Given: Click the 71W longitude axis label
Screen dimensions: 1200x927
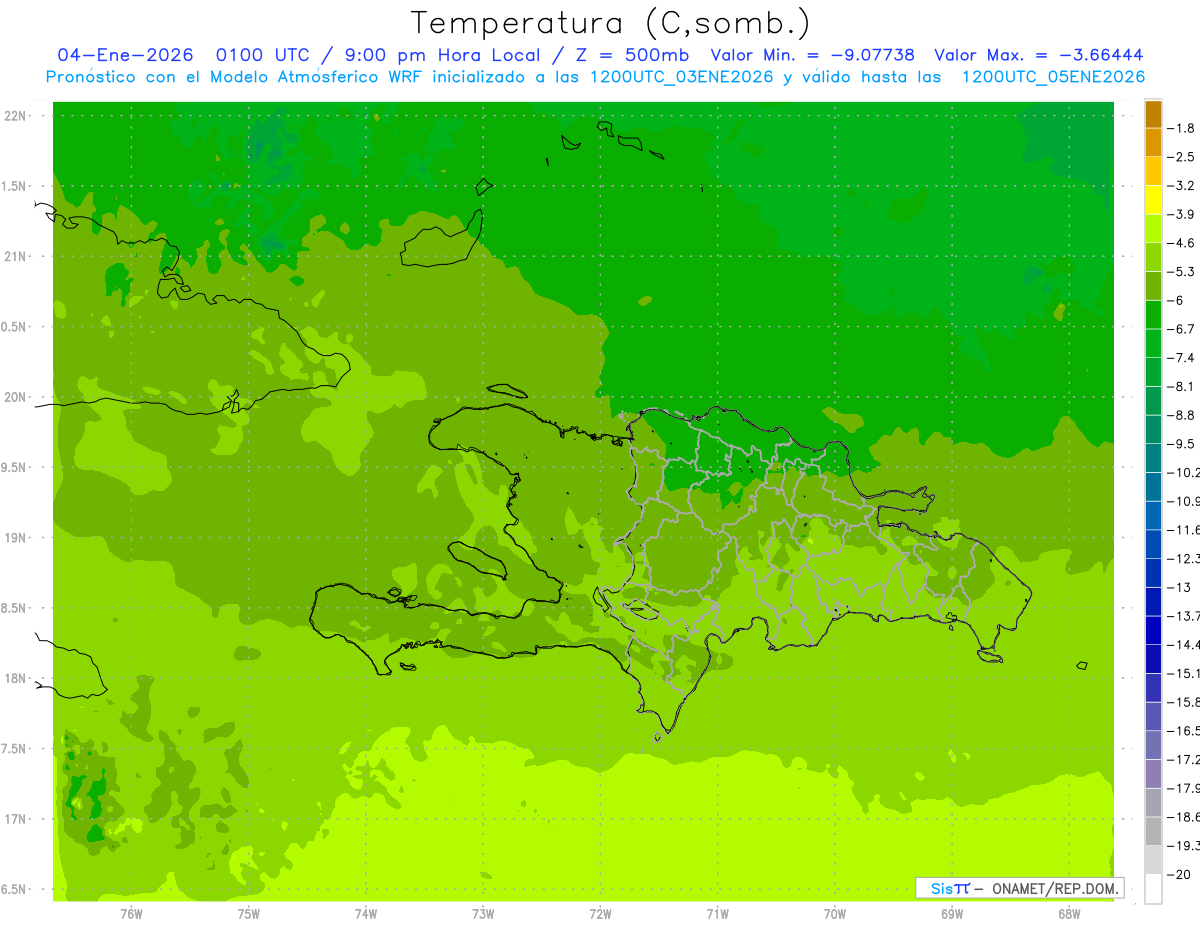Looking at the screenshot, I should point(717,913).
